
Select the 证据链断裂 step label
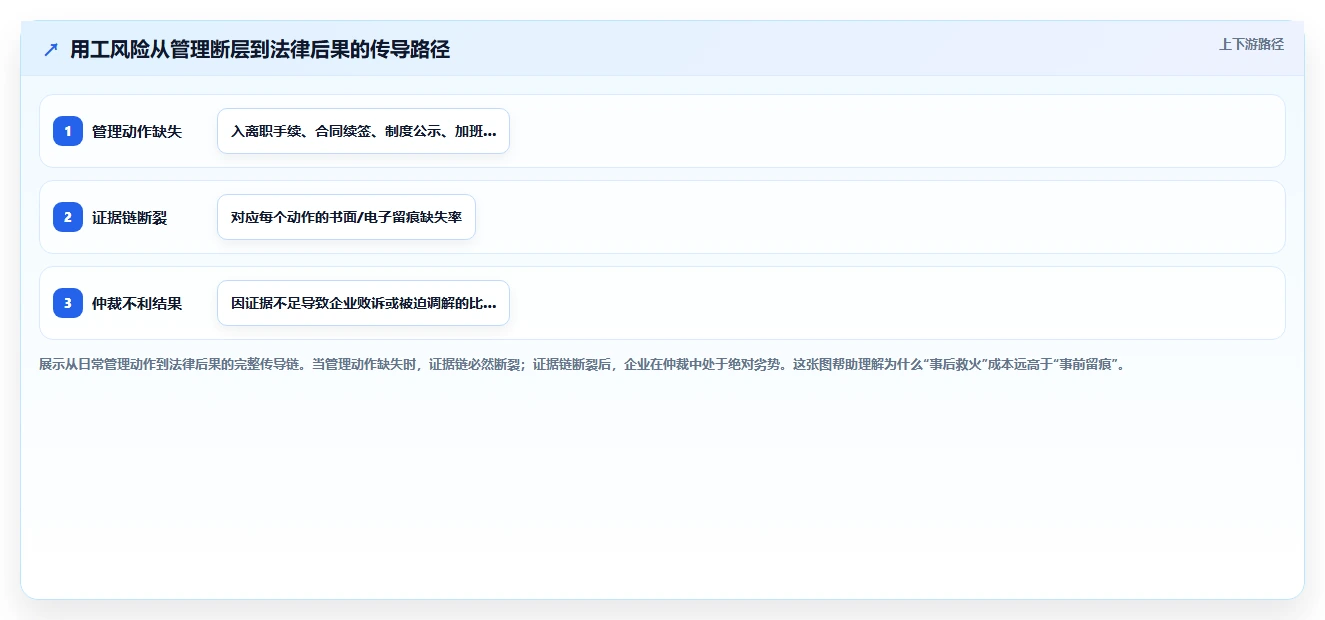[x=129, y=217]
